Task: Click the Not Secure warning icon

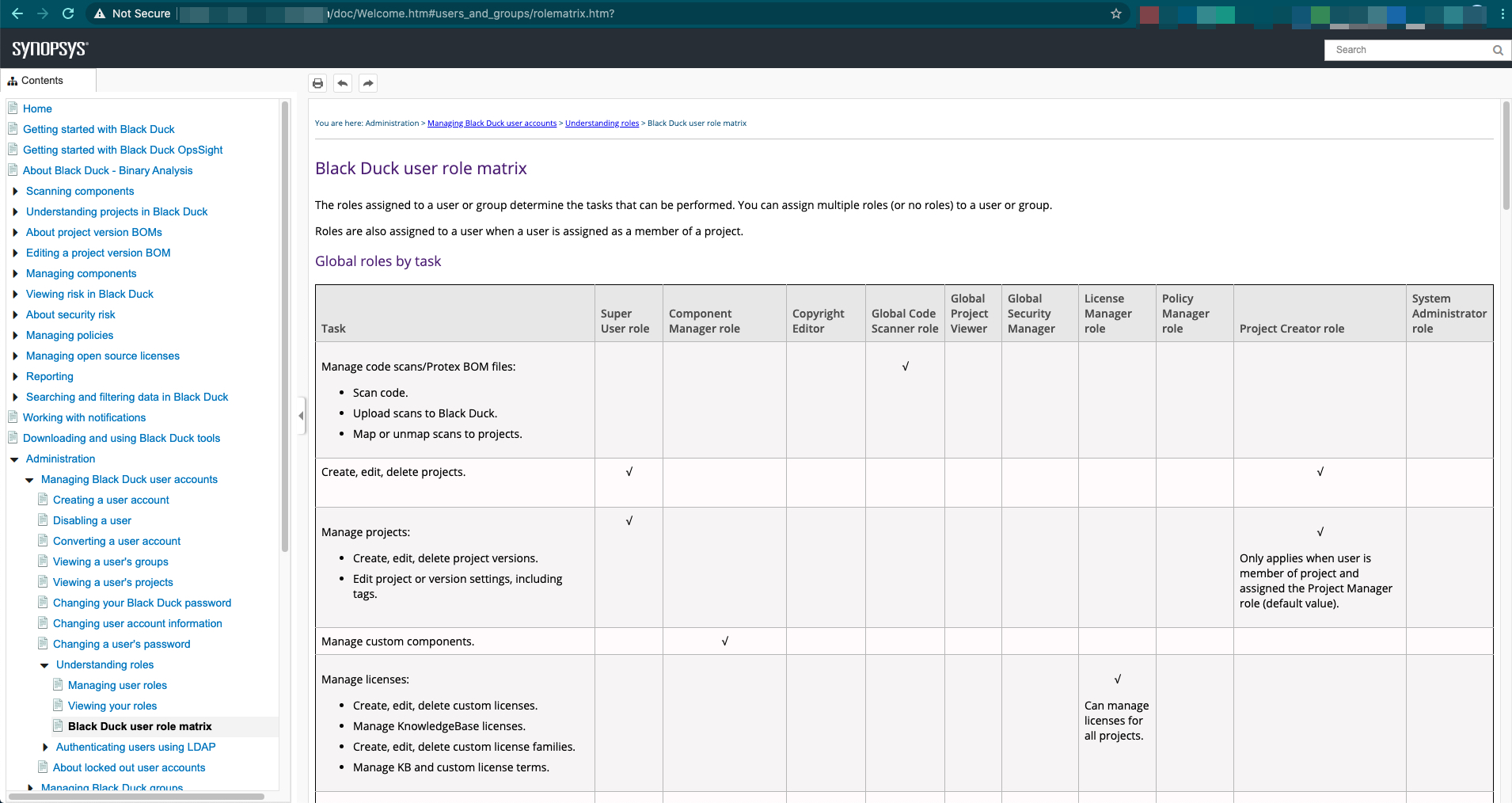Action: coord(100,13)
